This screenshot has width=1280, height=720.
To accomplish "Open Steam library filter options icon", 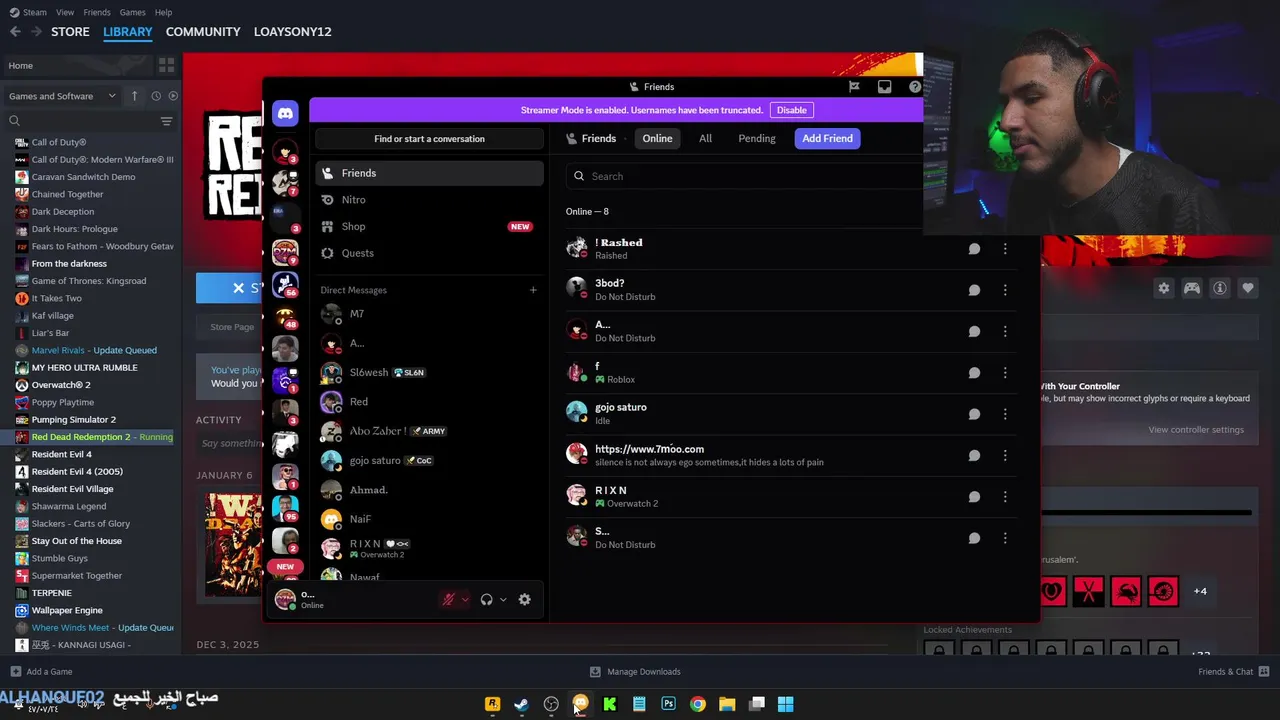I will [166, 121].
